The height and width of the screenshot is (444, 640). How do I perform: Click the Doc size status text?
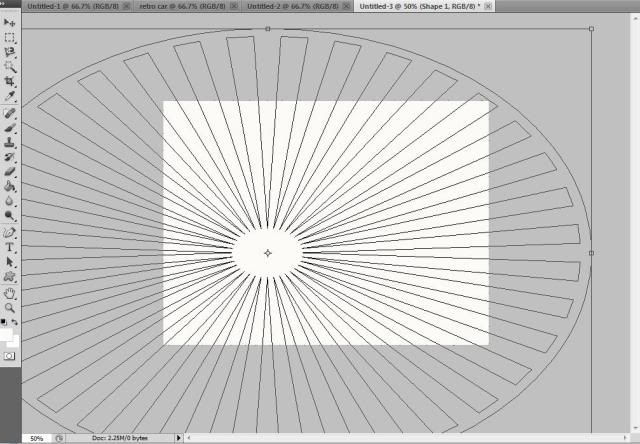coord(120,438)
